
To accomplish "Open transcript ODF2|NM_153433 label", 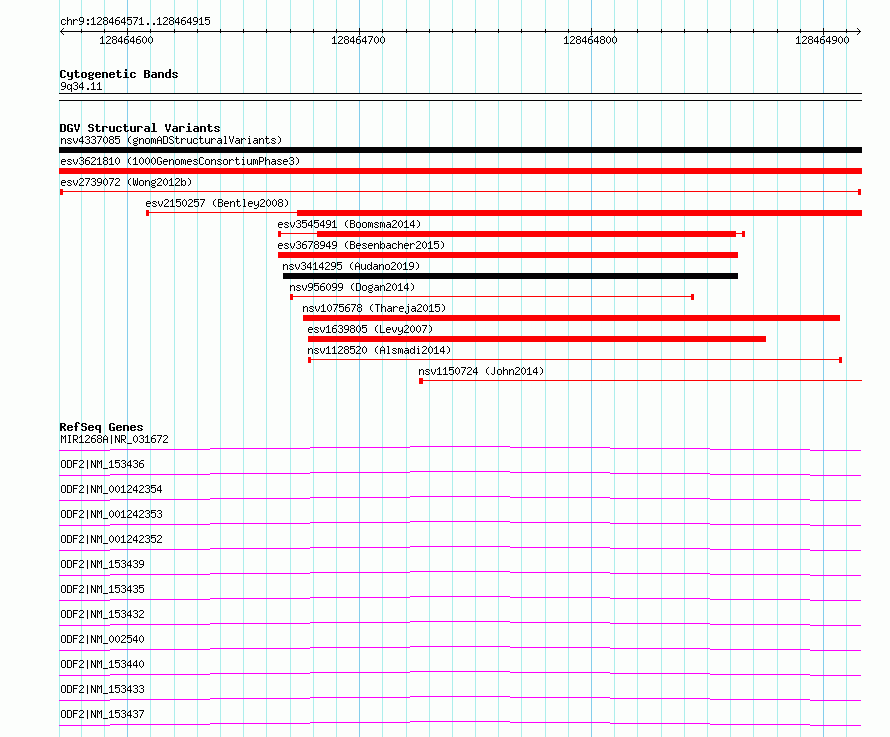I will (x=102, y=689).
